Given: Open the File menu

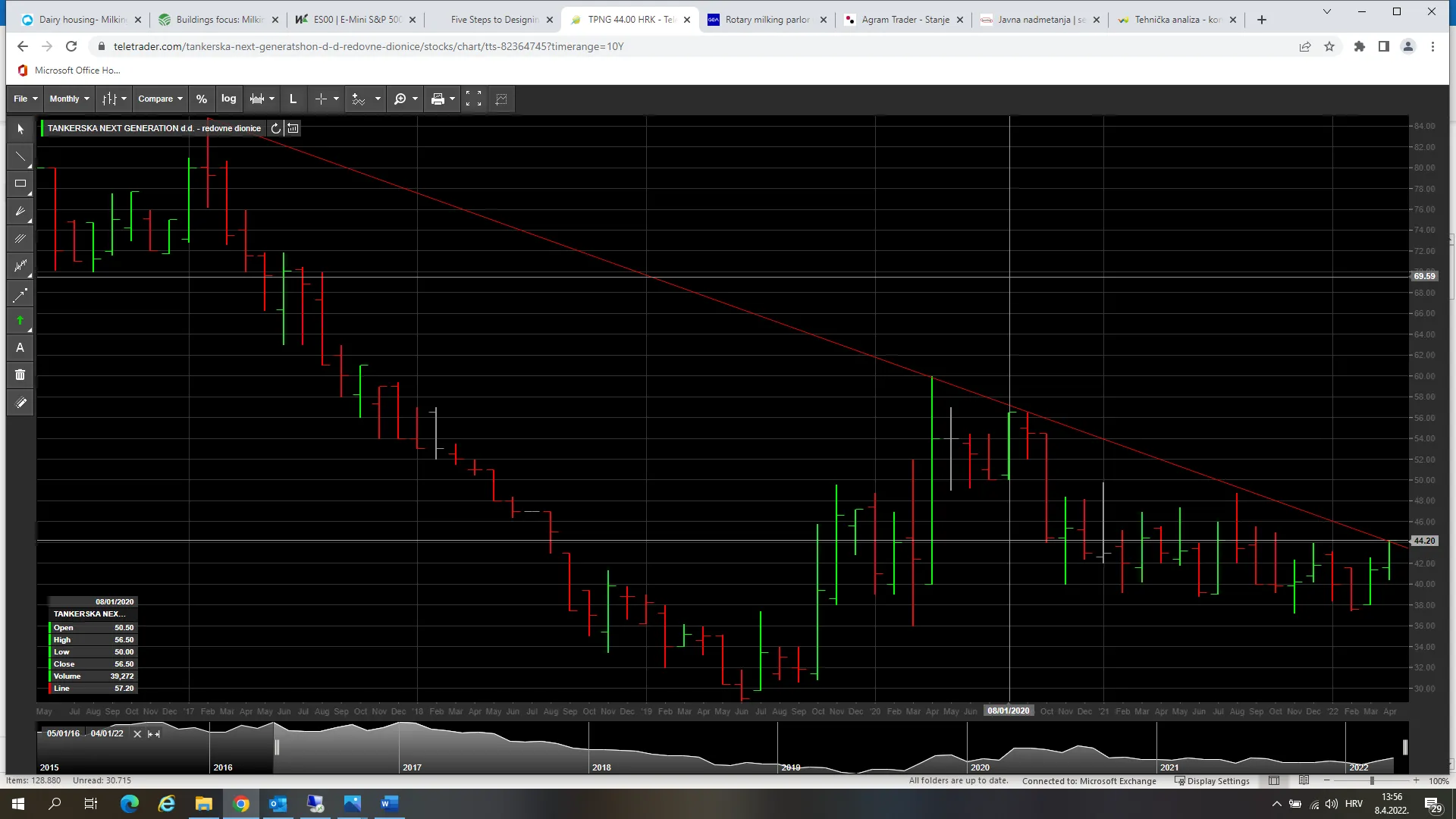Looking at the screenshot, I should pos(25,99).
